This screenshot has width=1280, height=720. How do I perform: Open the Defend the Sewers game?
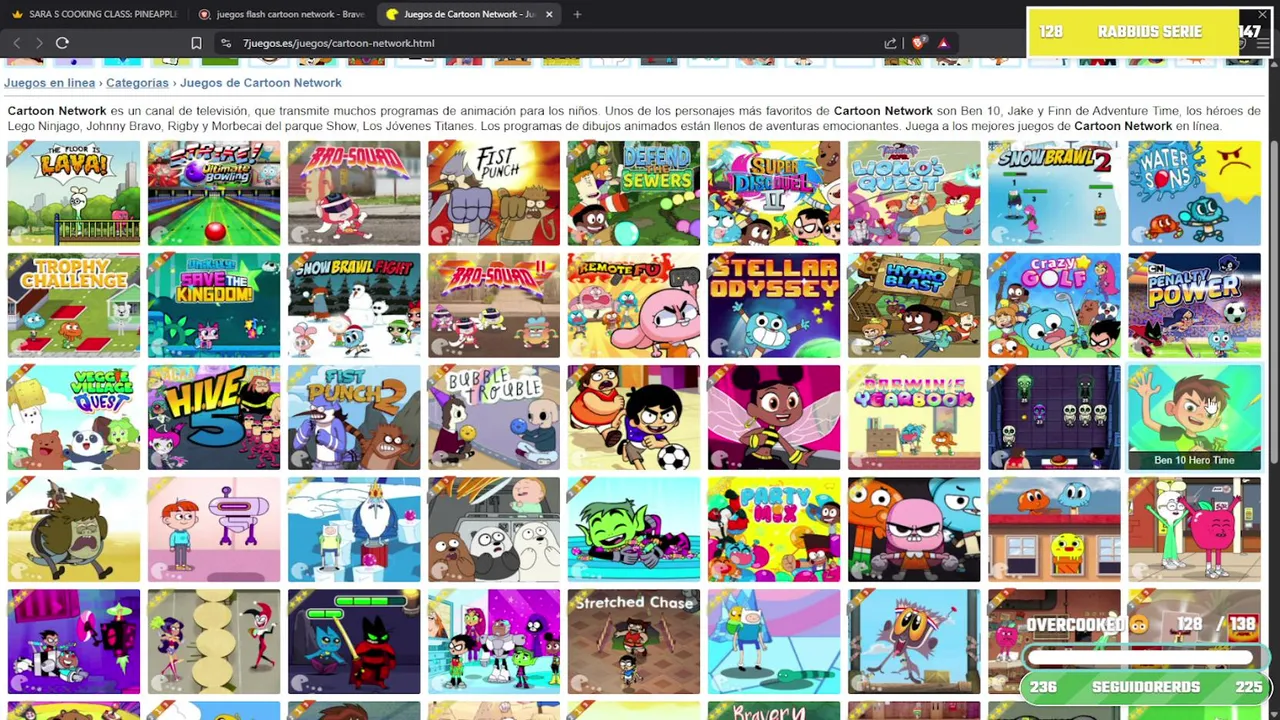pos(634,193)
